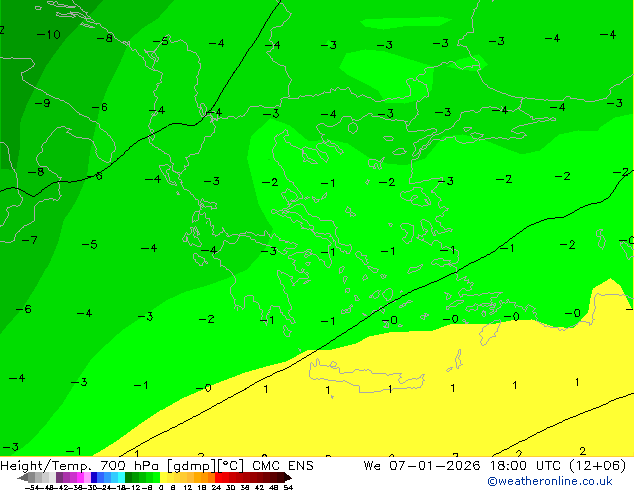Click the '(12+06)' forecast offset text
The image size is (634, 490).
(598, 466)
